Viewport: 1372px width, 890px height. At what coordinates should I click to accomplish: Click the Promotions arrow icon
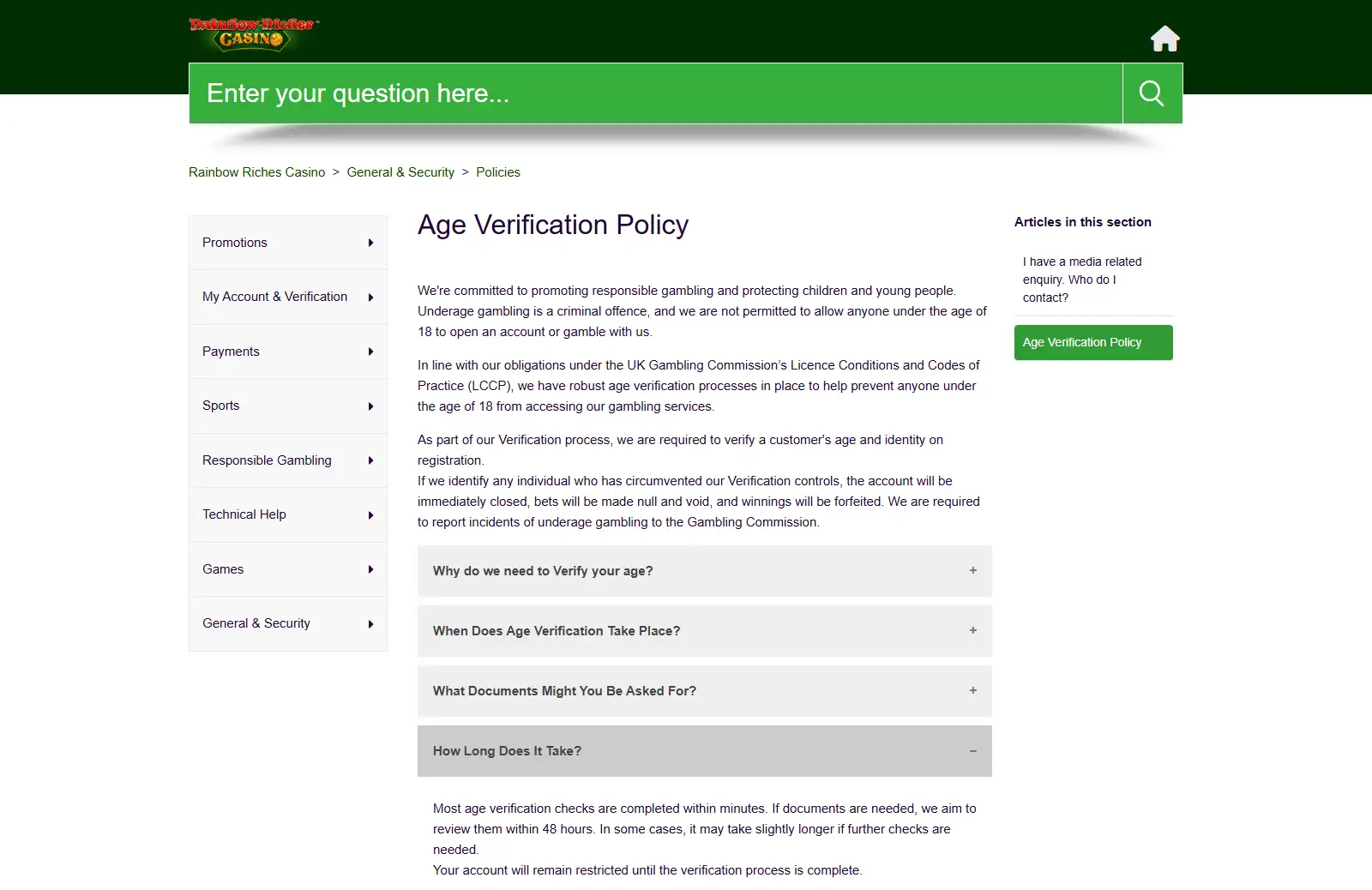[370, 243]
